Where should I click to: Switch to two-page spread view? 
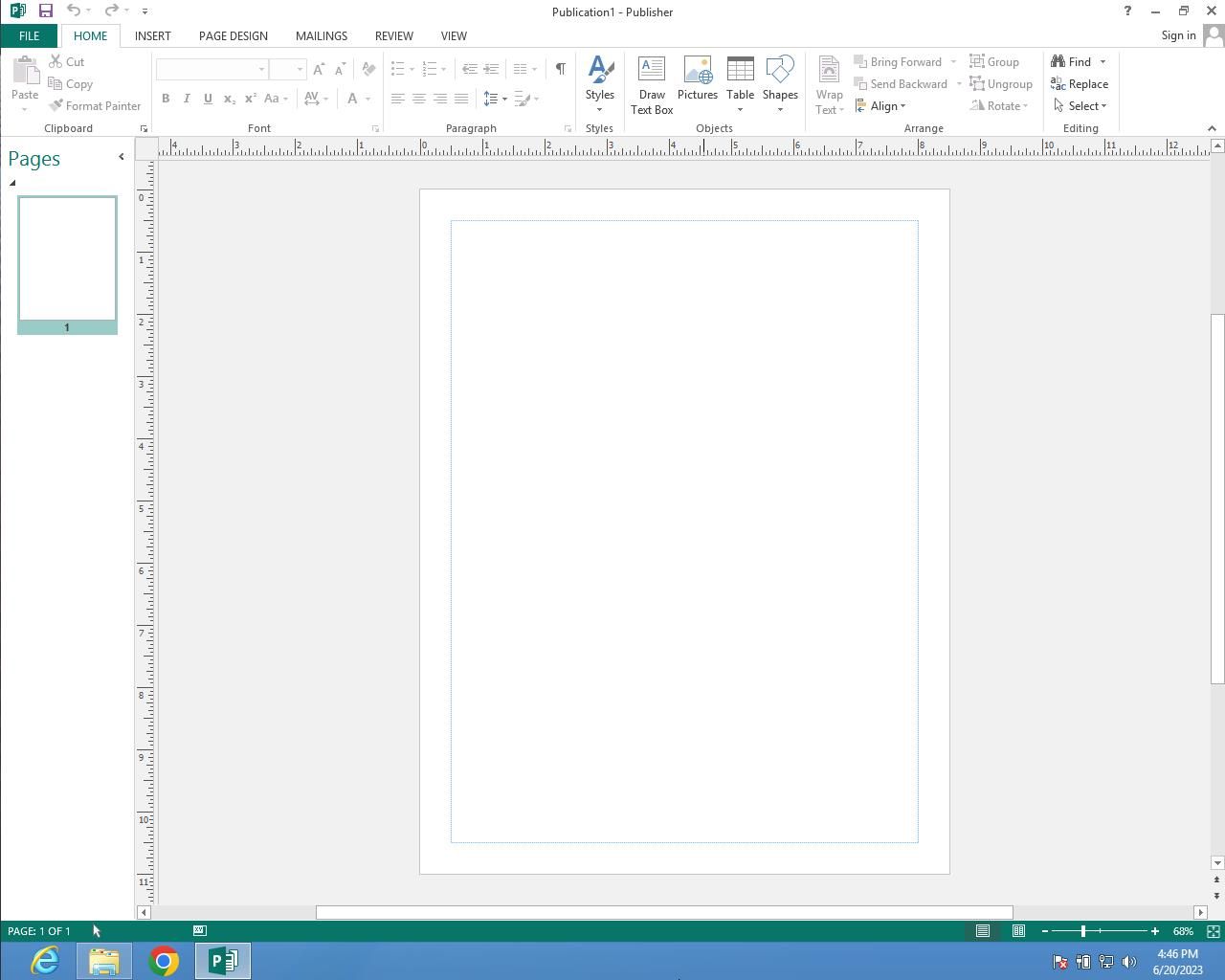point(1018,931)
